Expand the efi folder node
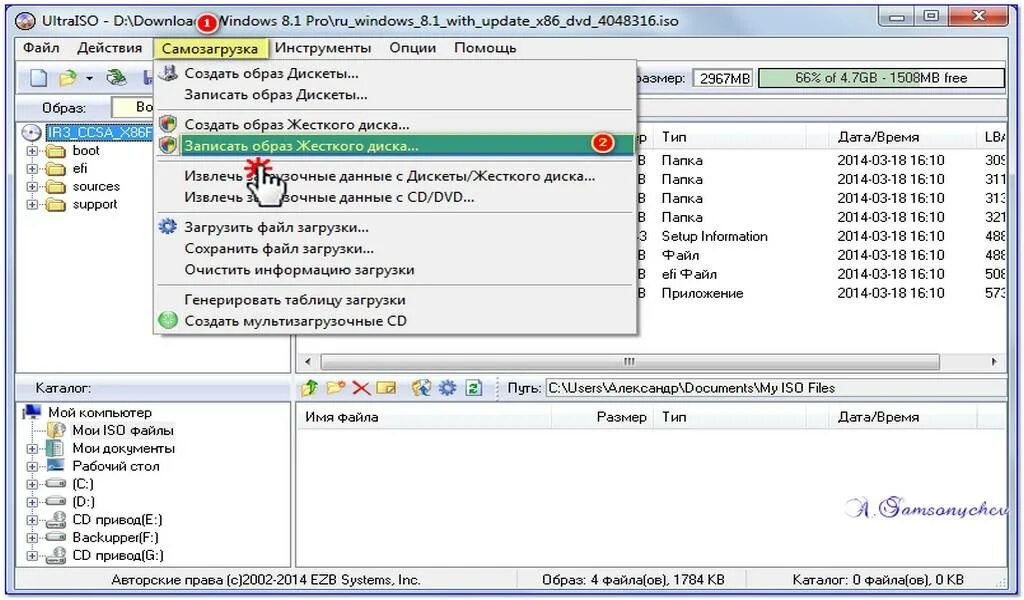This screenshot has width=1024, height=600. click(31, 168)
